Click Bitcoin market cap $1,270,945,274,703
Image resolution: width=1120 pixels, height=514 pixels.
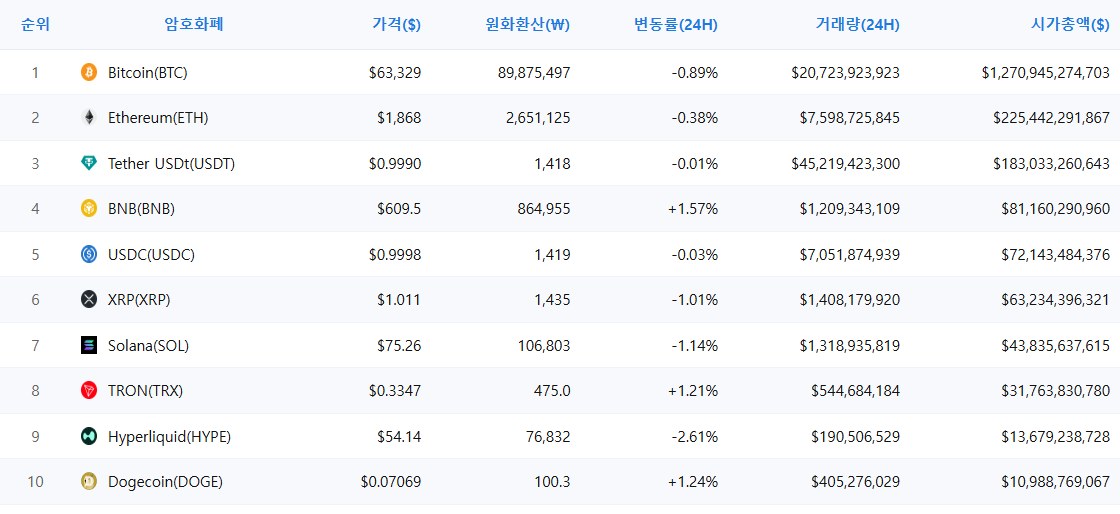(1046, 72)
